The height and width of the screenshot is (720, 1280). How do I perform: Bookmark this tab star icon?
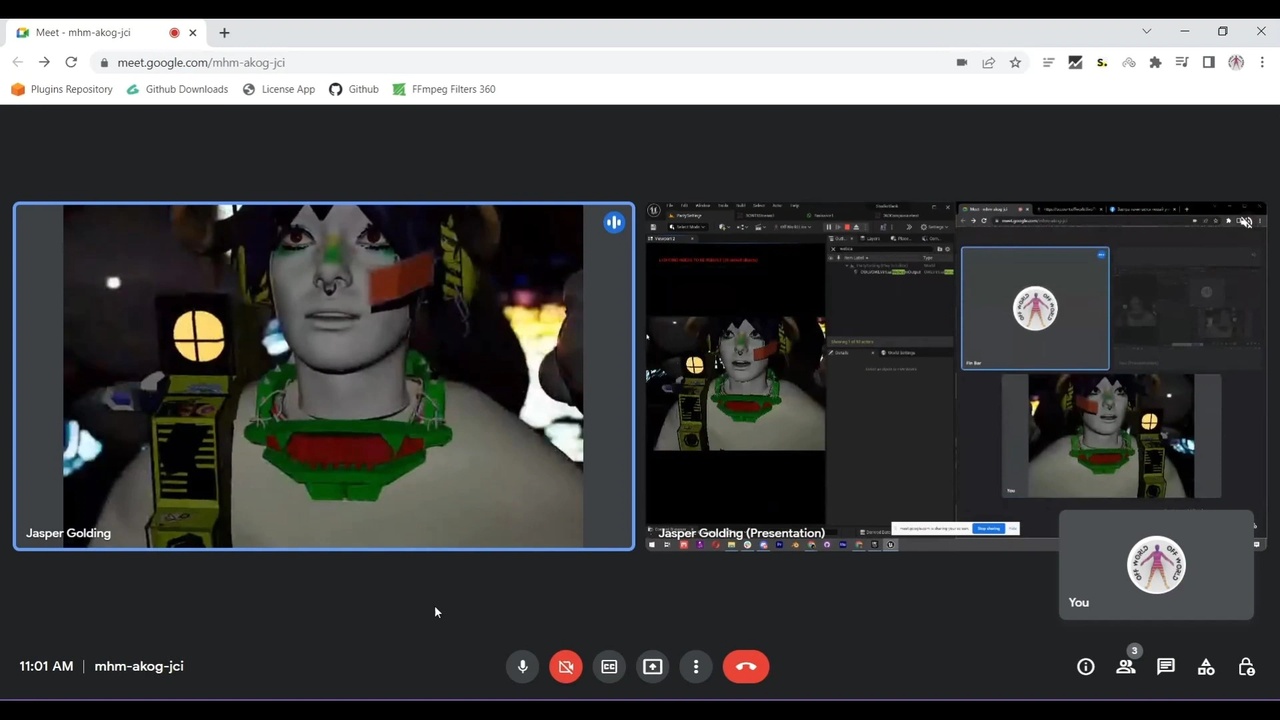click(x=1015, y=62)
